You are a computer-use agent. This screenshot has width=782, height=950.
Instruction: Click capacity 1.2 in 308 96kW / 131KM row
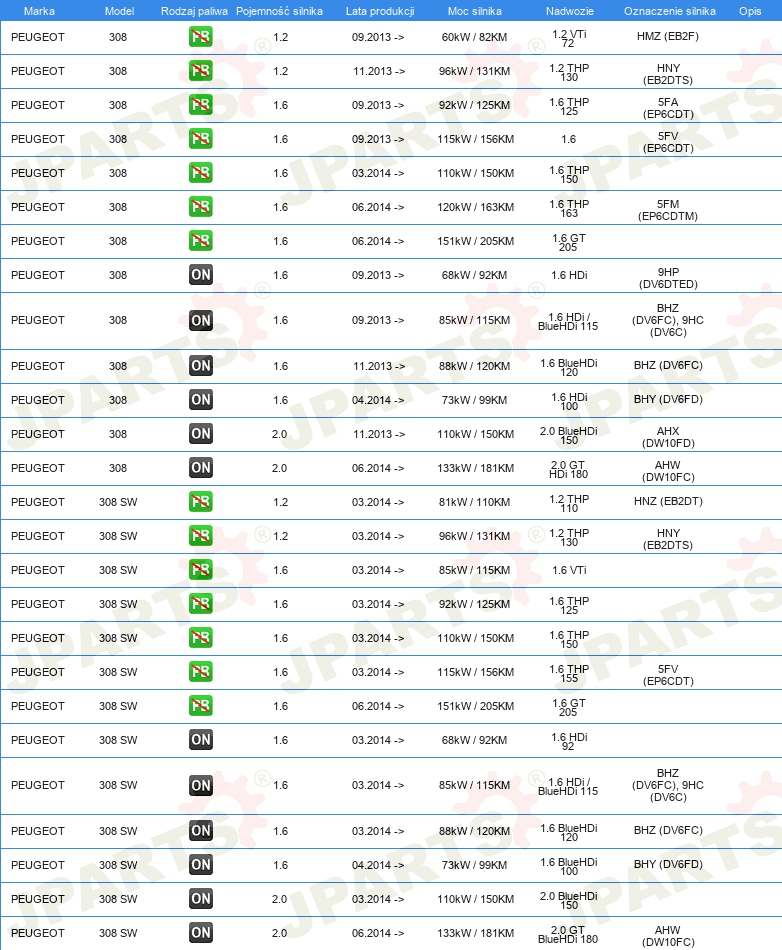pos(280,71)
